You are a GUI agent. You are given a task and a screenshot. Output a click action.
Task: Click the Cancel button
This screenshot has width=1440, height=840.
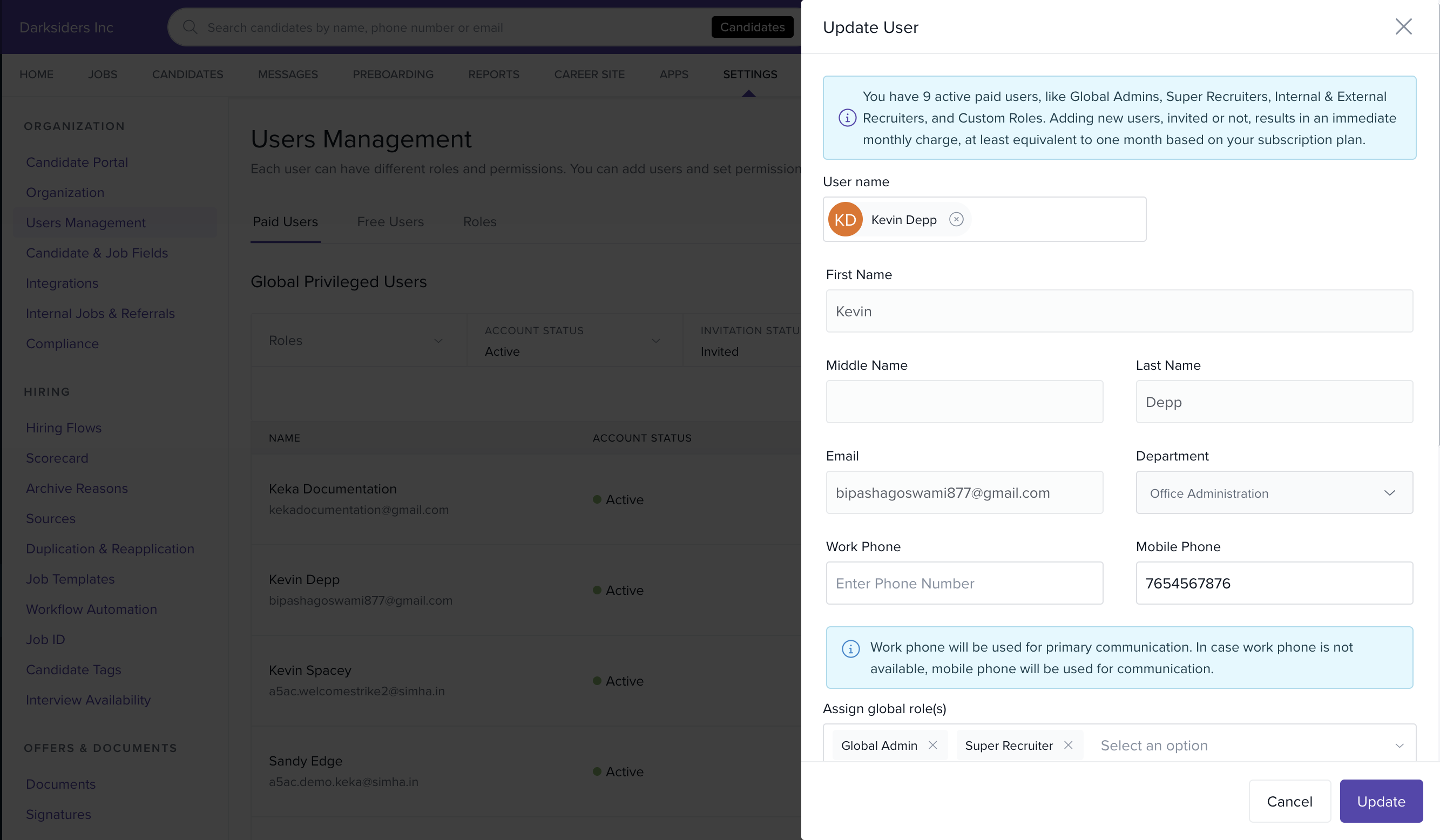(x=1289, y=801)
